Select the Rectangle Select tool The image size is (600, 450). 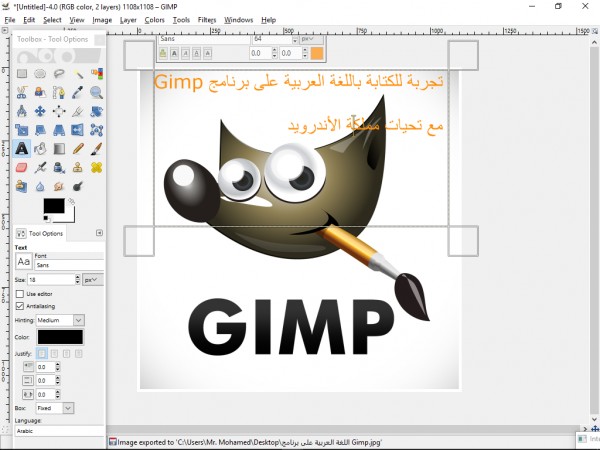point(22,73)
